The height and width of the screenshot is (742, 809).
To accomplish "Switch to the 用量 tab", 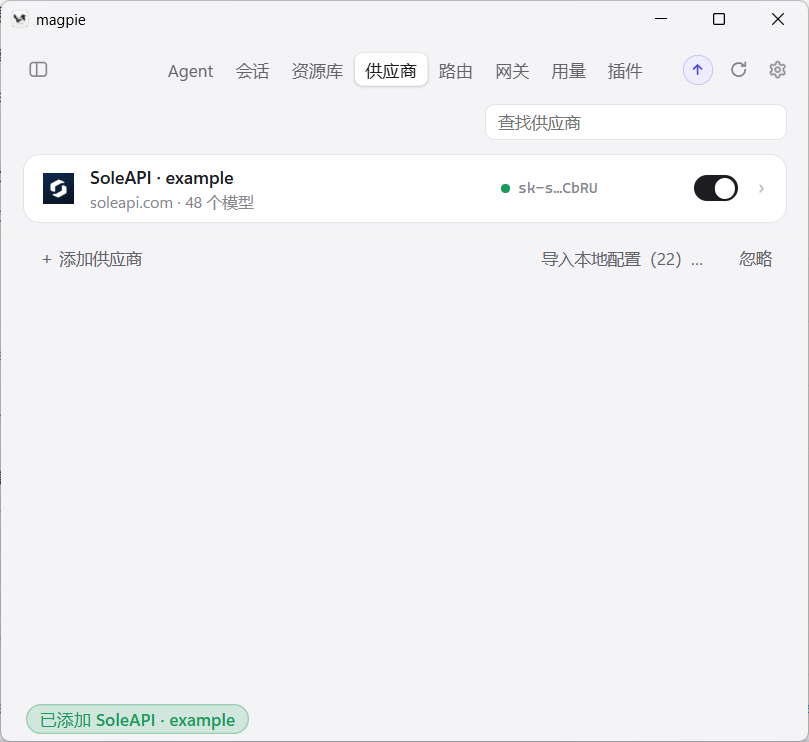I will (x=568, y=71).
